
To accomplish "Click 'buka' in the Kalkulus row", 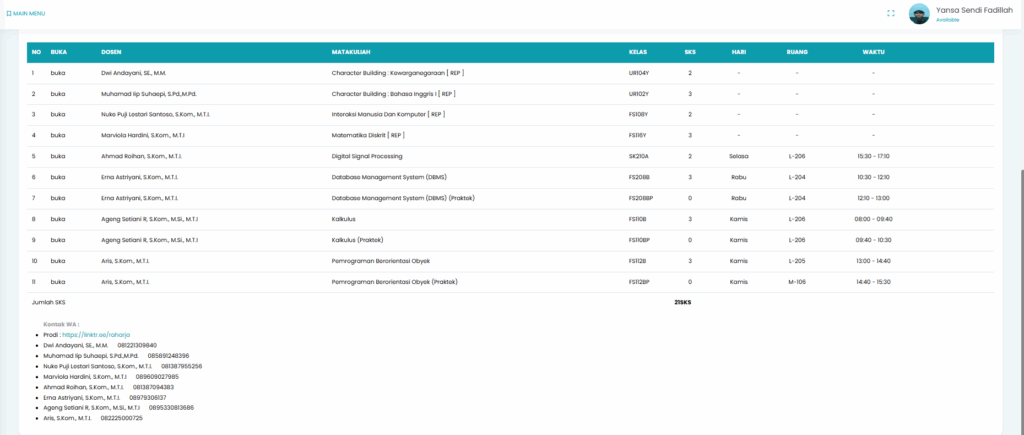I will tap(58, 219).
